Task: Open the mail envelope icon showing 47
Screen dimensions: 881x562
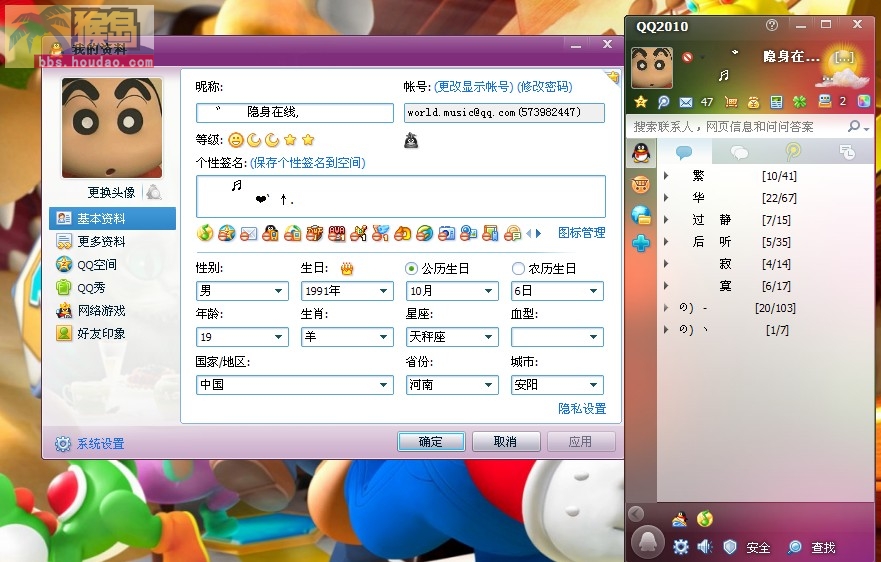Action: [x=685, y=102]
